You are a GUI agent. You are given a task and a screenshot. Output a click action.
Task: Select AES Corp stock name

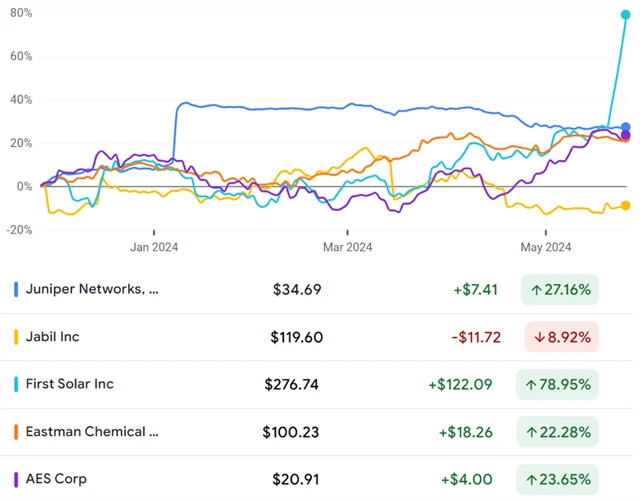(x=59, y=479)
